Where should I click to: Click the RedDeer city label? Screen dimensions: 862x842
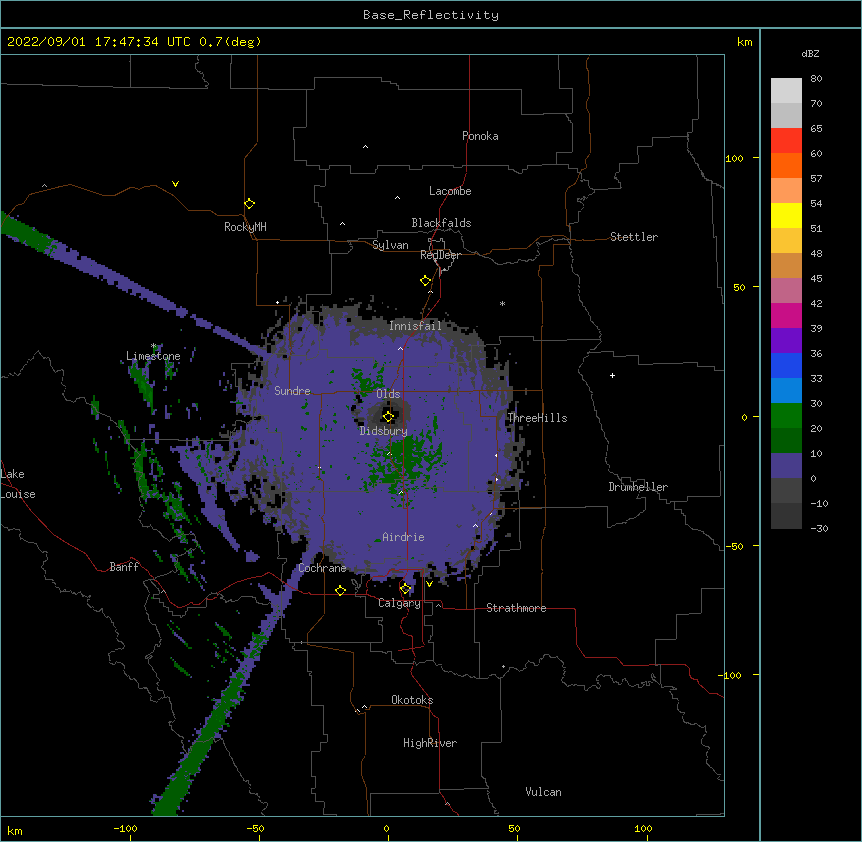(440, 255)
